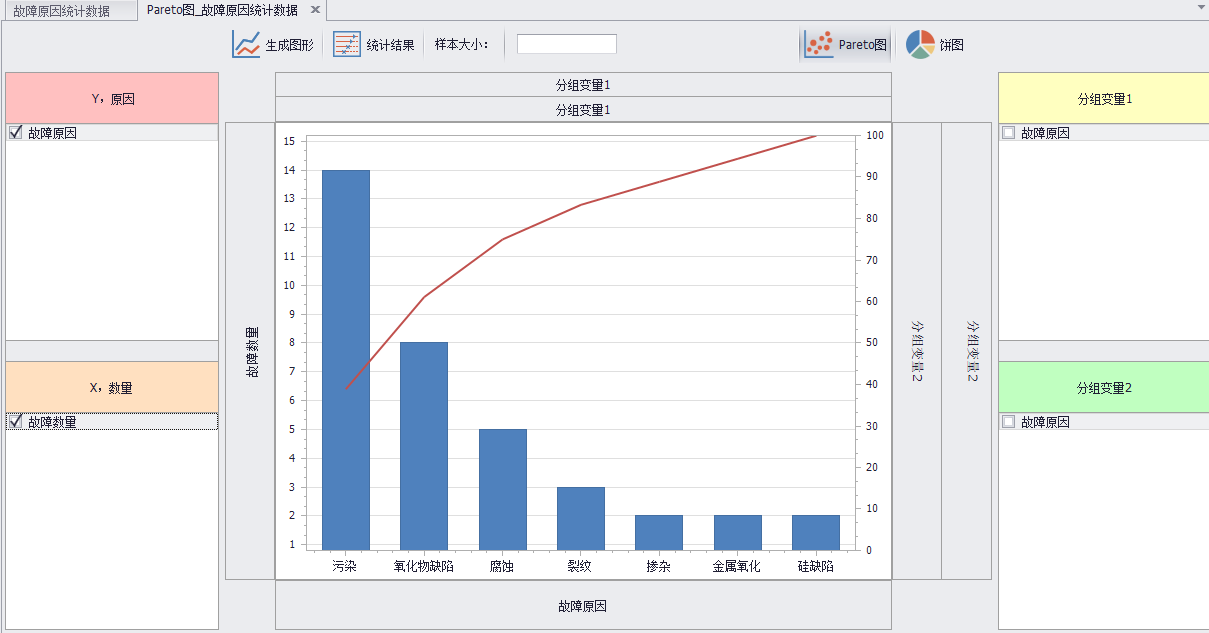Click the 生成图形 (generate graph) icon
The width and height of the screenshot is (1209, 633).
tap(245, 43)
